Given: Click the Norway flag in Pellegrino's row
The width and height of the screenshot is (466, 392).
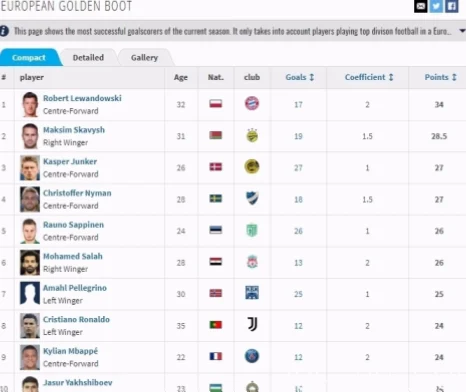Looking at the screenshot, I should point(216,293).
